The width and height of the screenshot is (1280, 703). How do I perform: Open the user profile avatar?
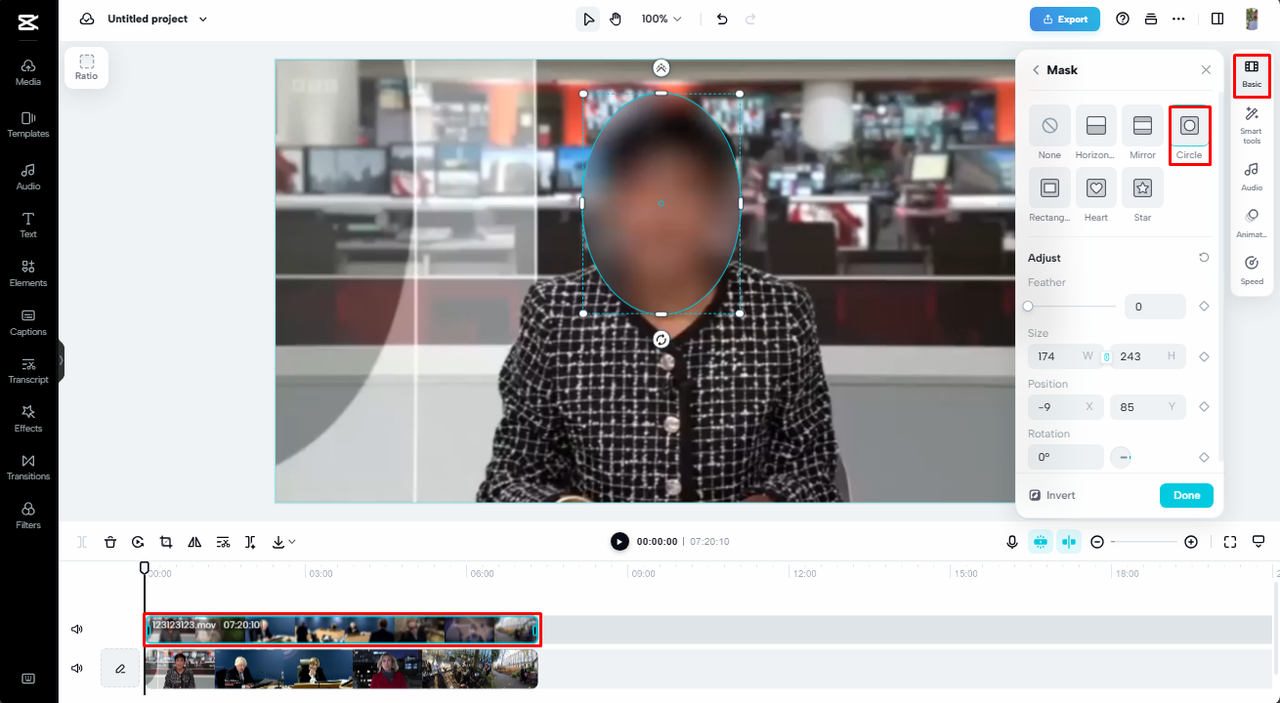(1252, 19)
